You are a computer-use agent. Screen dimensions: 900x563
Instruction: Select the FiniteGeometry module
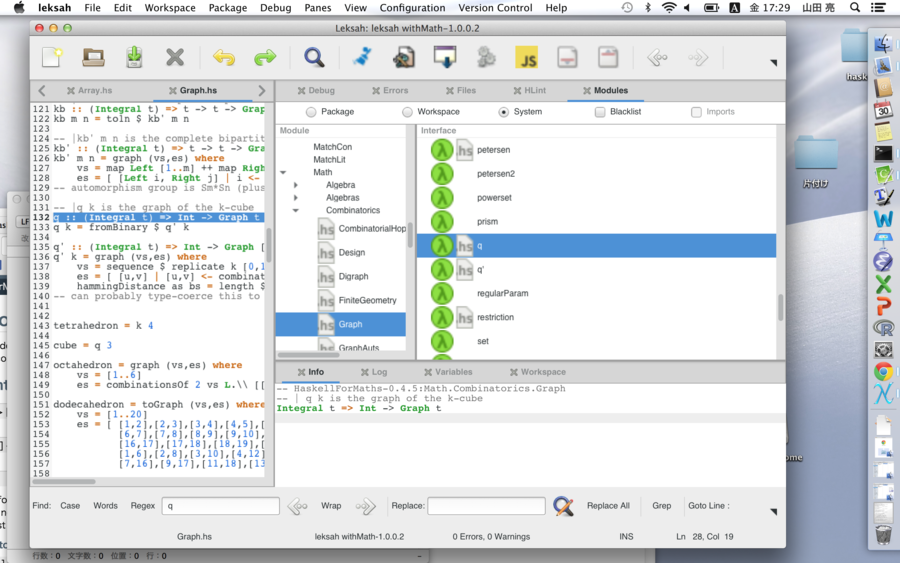click(x=367, y=300)
